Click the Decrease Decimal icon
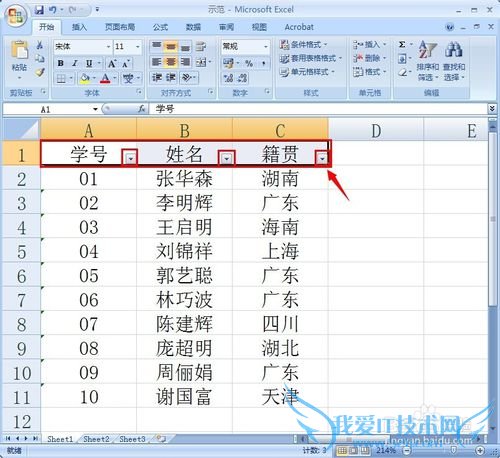This screenshot has height=458, width=500. pyautogui.click(x=243, y=78)
